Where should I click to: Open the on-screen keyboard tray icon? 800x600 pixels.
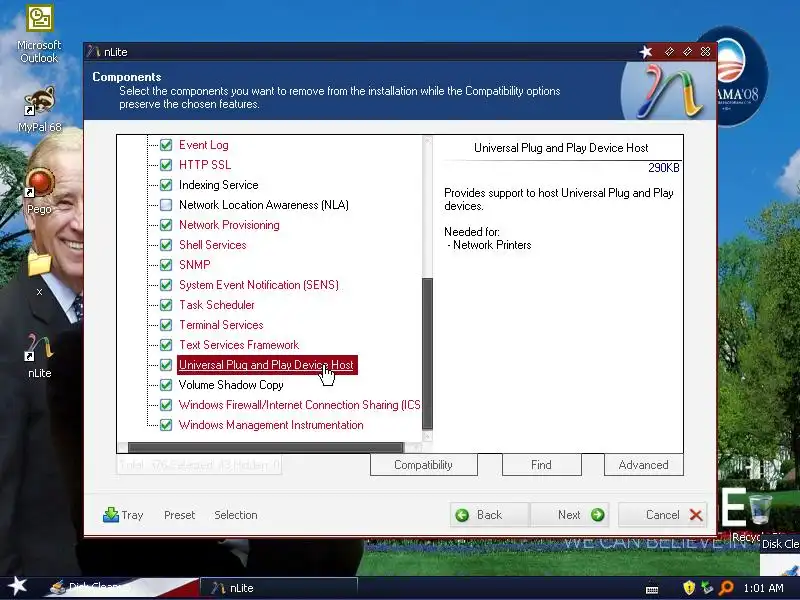[x=652, y=590]
